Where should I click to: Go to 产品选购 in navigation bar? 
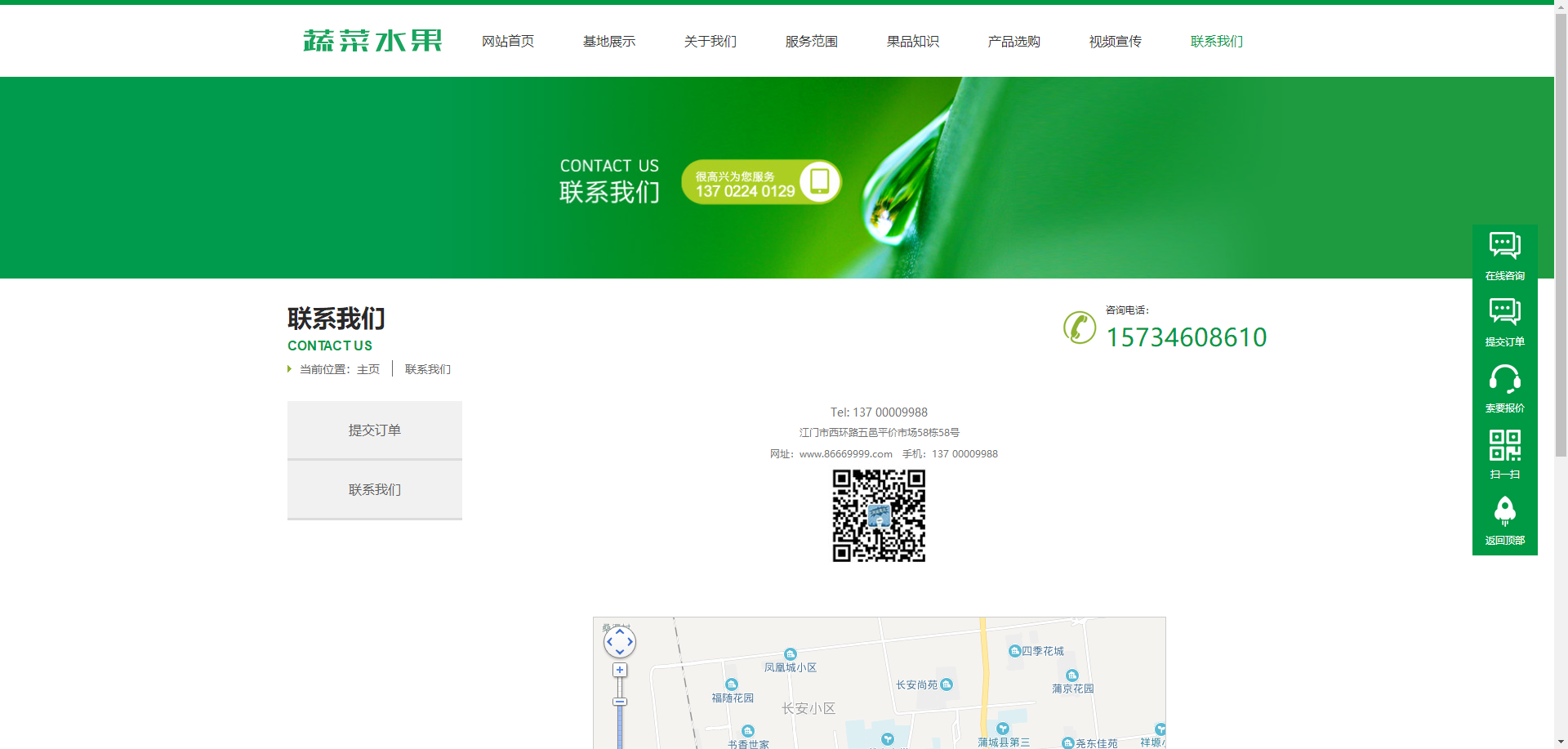(x=1013, y=42)
